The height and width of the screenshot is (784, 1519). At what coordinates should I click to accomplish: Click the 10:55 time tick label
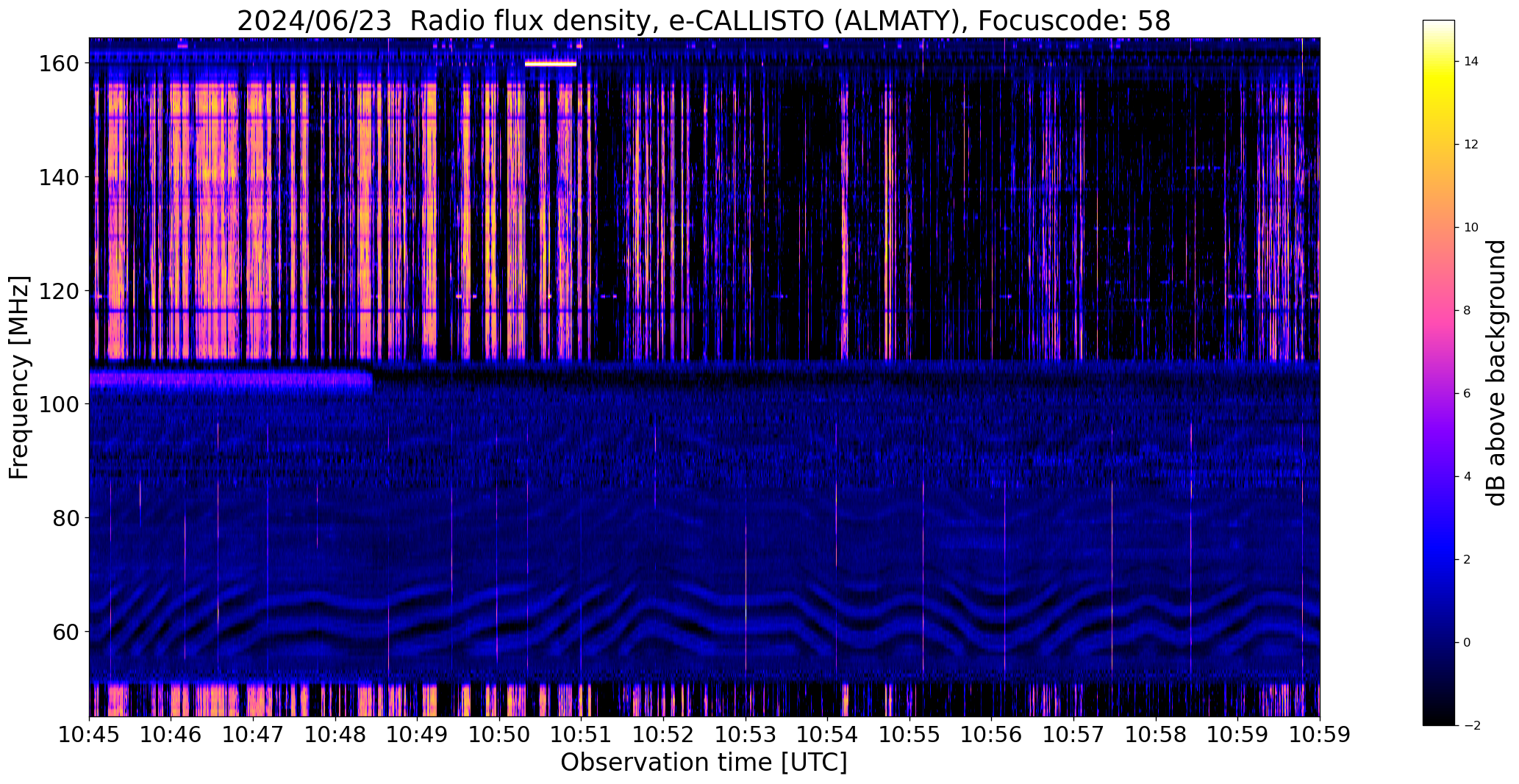pyautogui.click(x=909, y=735)
